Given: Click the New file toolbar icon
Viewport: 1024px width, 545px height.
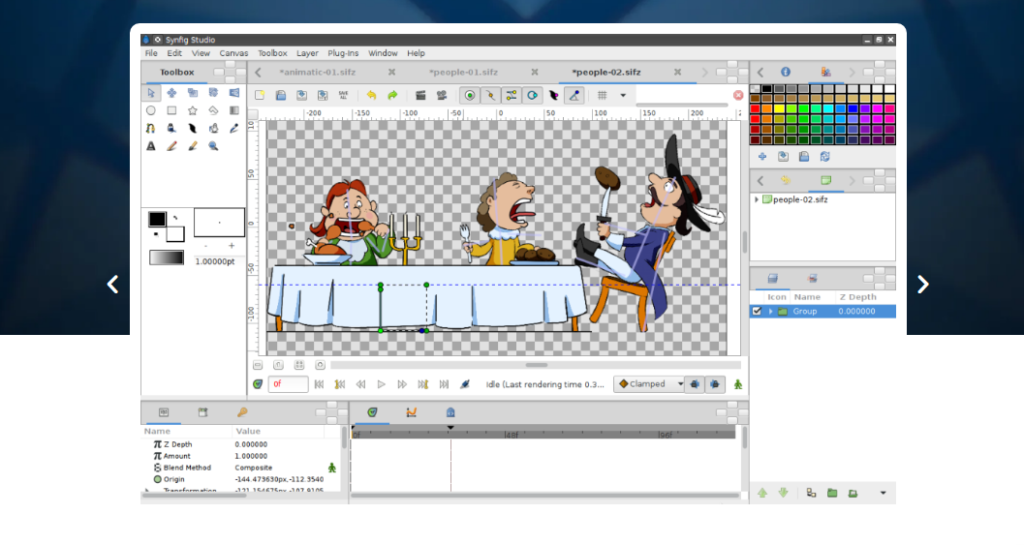Looking at the screenshot, I should coord(260,95).
